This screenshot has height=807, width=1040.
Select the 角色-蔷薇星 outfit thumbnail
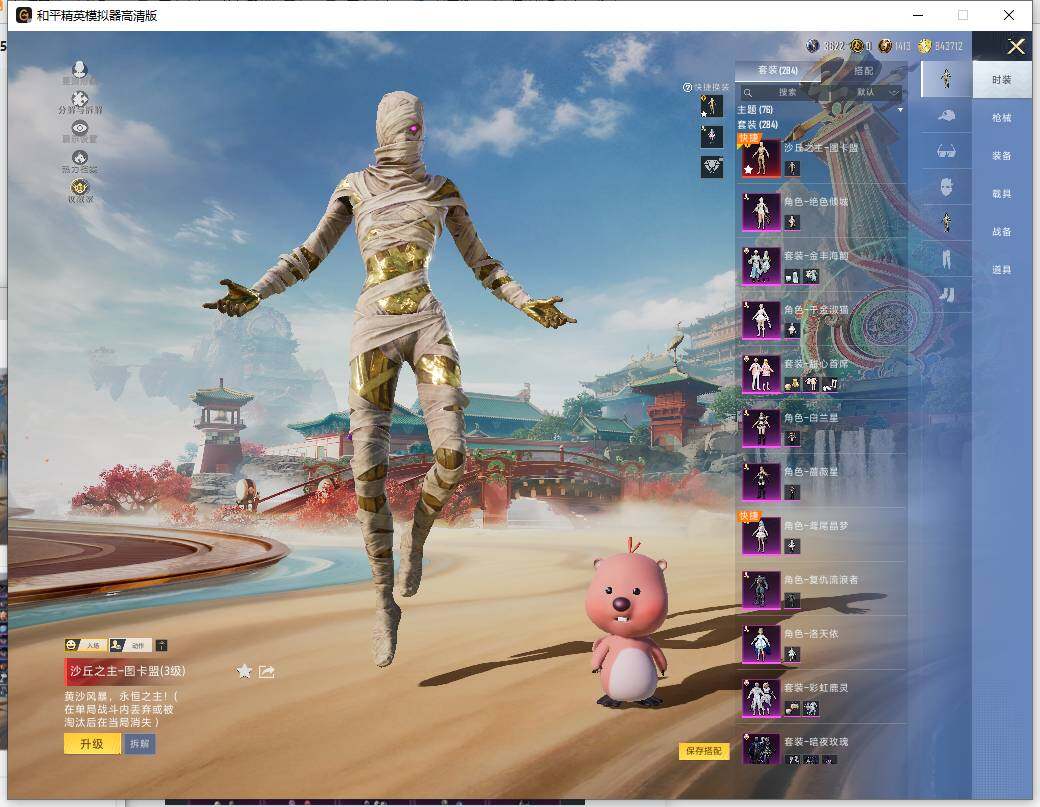[x=761, y=482]
